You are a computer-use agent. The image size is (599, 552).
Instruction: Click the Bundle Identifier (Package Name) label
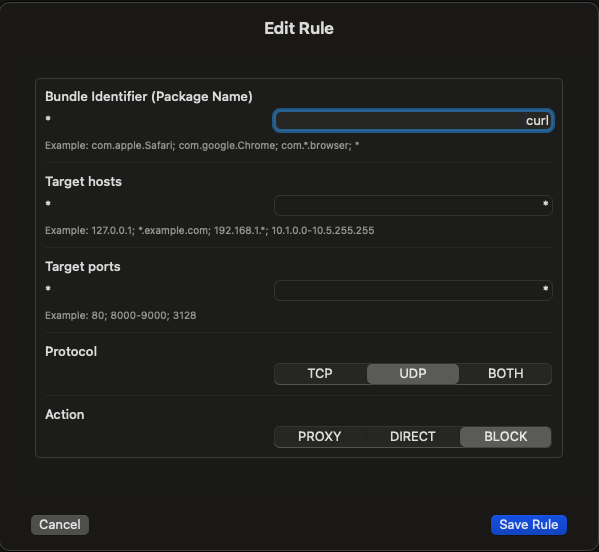(x=149, y=97)
